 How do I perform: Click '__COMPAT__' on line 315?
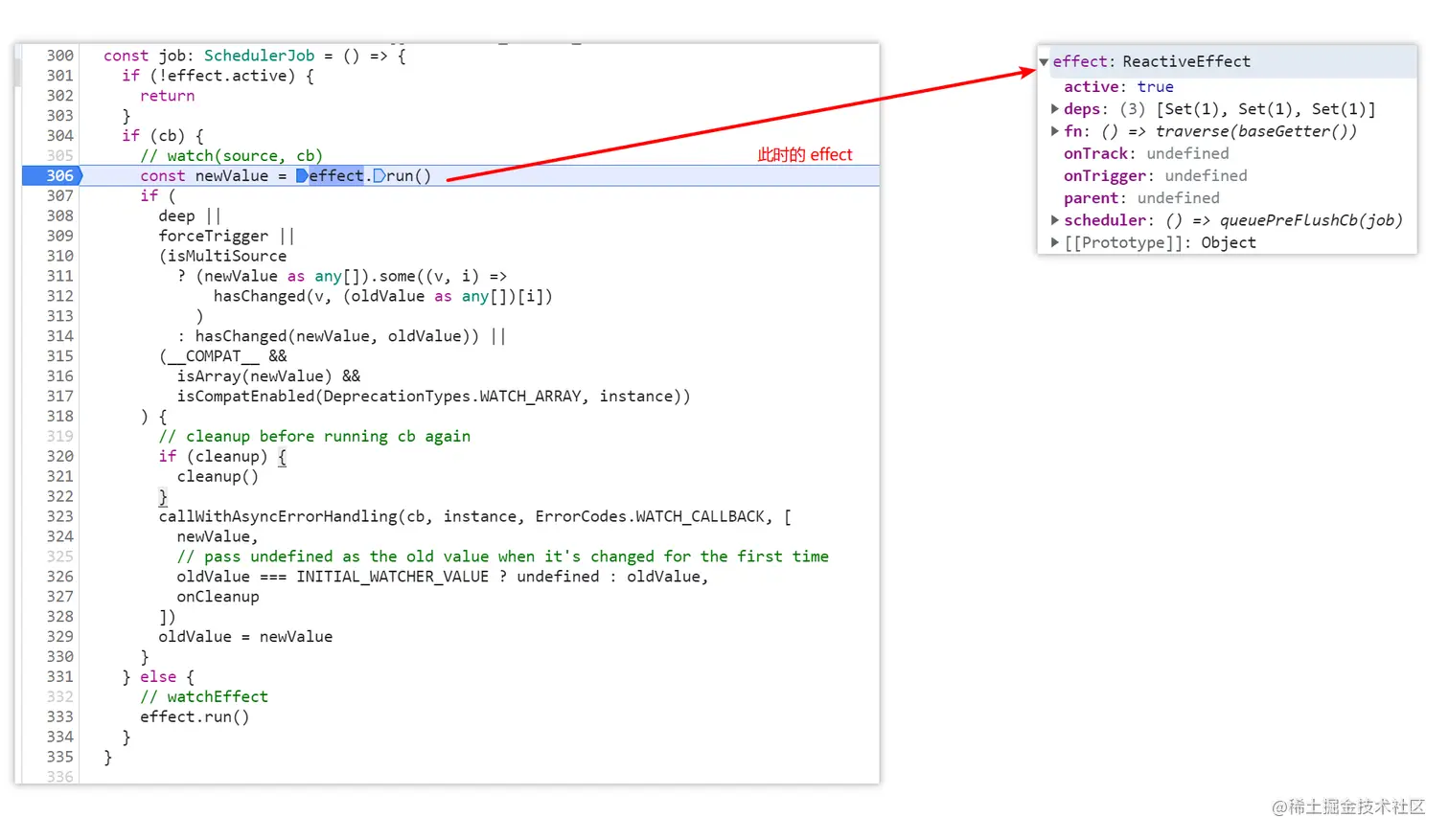pyautogui.click(x=213, y=356)
